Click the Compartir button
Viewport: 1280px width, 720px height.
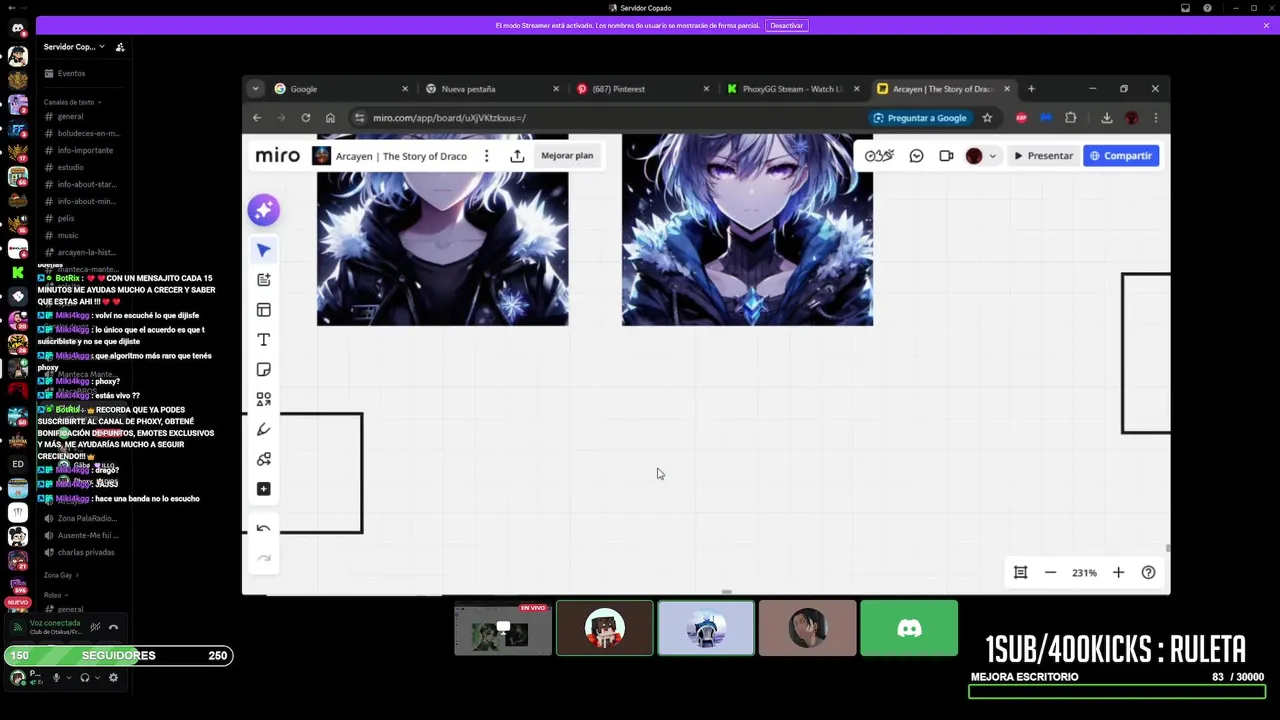pyautogui.click(x=1121, y=156)
